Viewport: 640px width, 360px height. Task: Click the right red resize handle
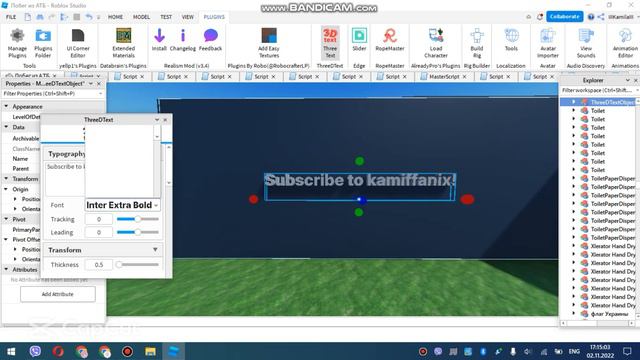click(x=467, y=199)
